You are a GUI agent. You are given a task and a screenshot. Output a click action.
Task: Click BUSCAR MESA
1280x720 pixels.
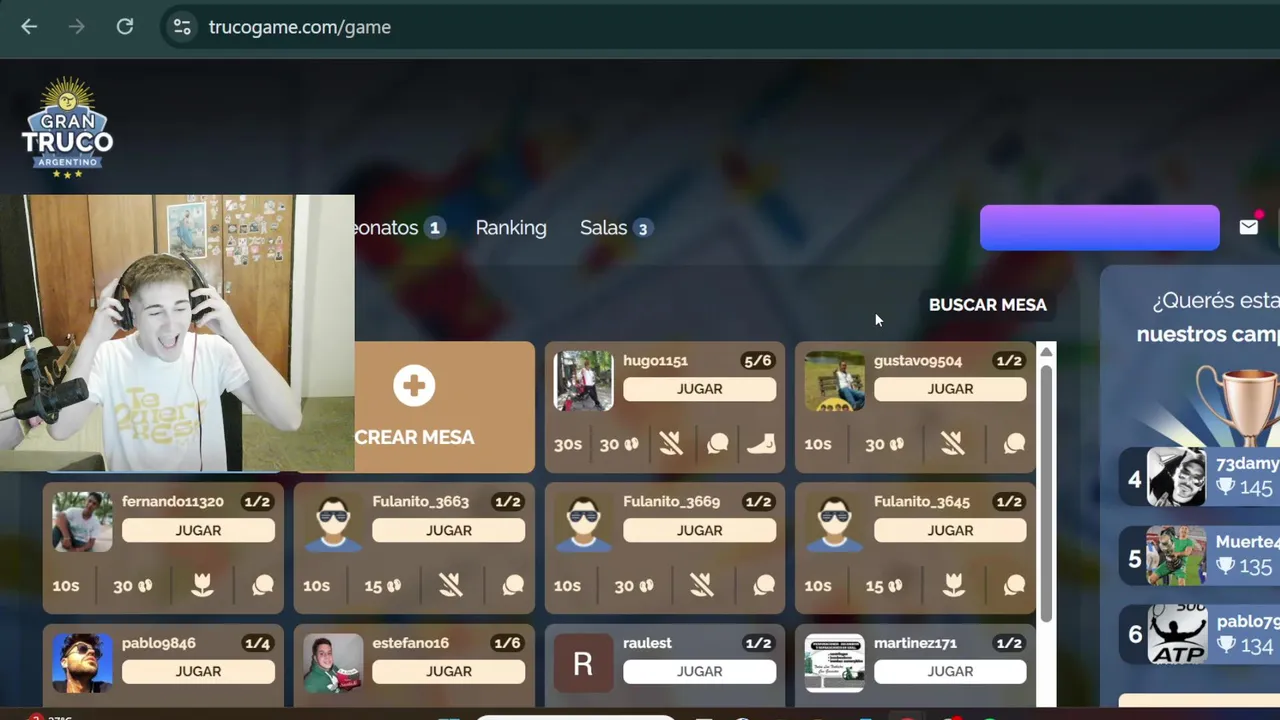click(988, 305)
